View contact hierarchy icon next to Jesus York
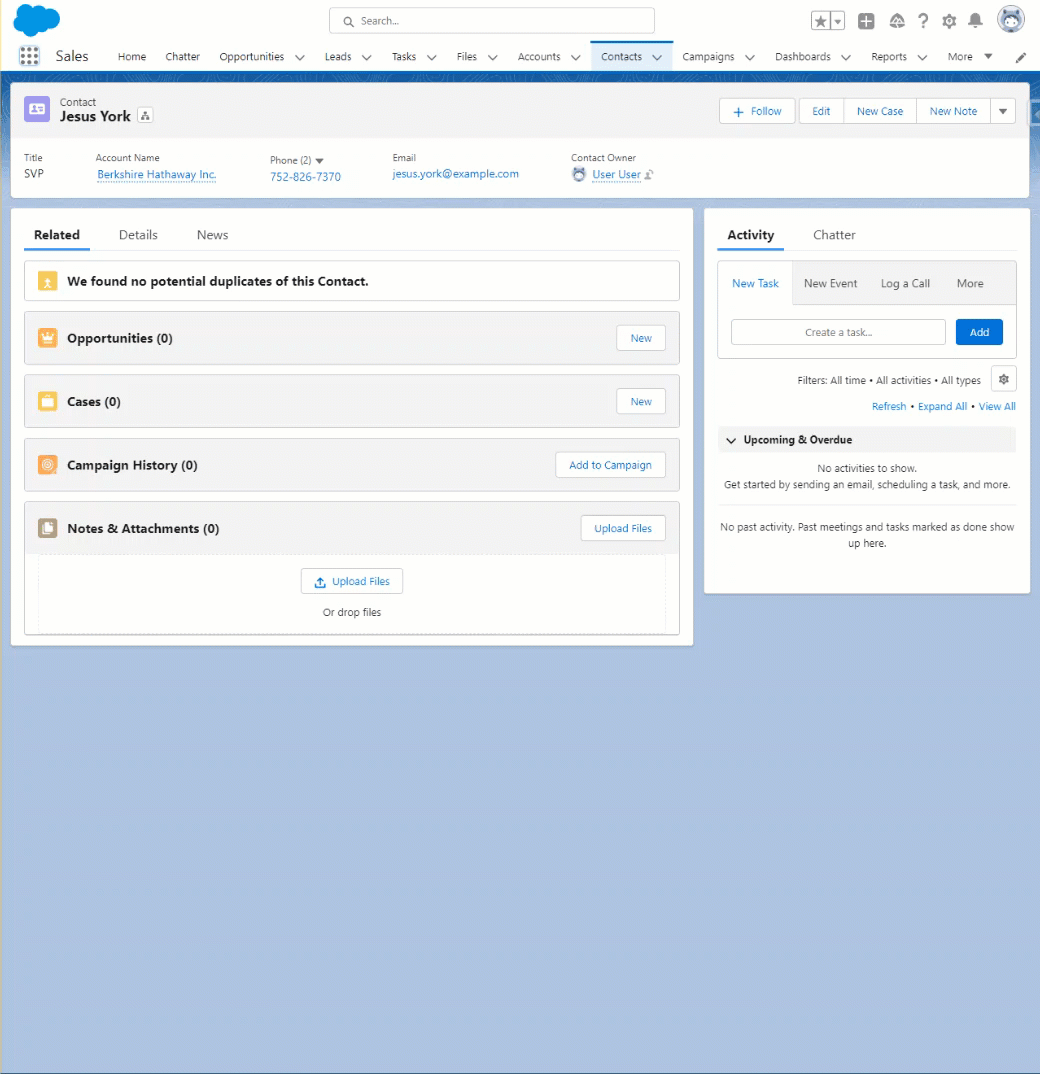Viewport: 1040px width, 1074px height. coord(145,116)
